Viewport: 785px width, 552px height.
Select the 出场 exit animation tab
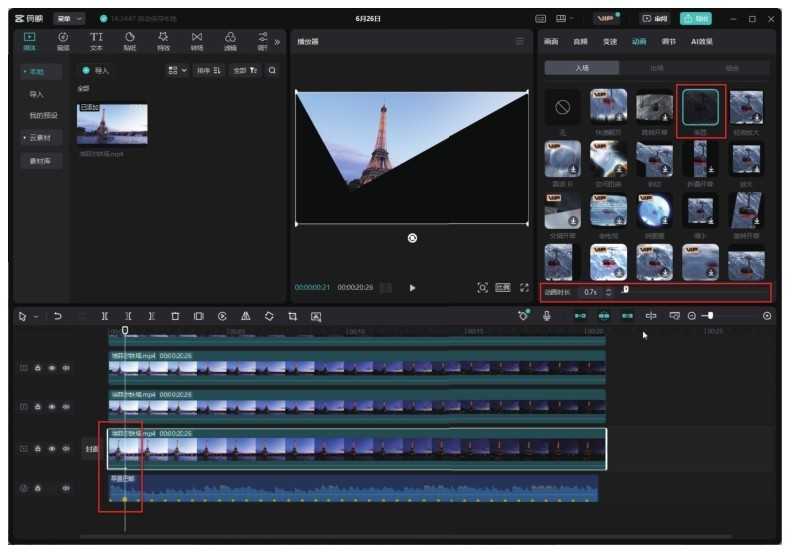(x=657, y=68)
